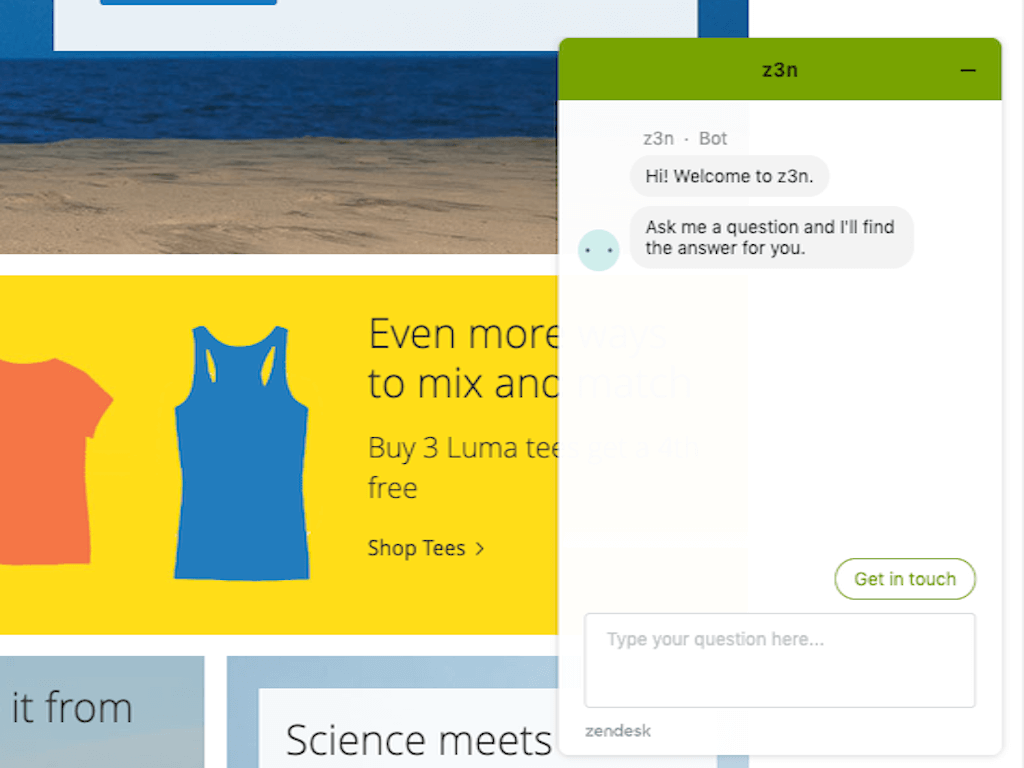The width and height of the screenshot is (1024, 768).
Task: Click the z3n title in chat header
Action: (x=780, y=70)
